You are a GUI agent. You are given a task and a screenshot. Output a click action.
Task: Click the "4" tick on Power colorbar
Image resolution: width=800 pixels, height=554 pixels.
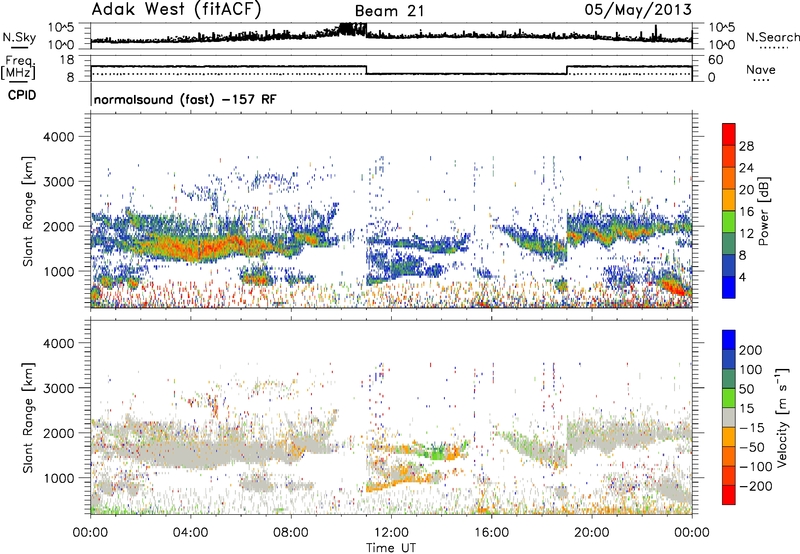(x=742, y=277)
